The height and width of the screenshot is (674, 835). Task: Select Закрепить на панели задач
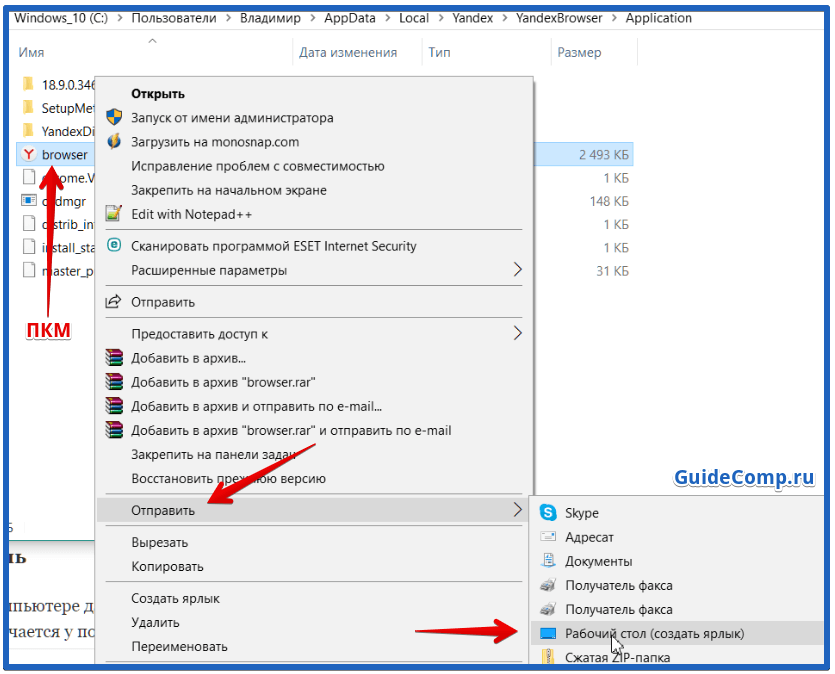point(314,455)
